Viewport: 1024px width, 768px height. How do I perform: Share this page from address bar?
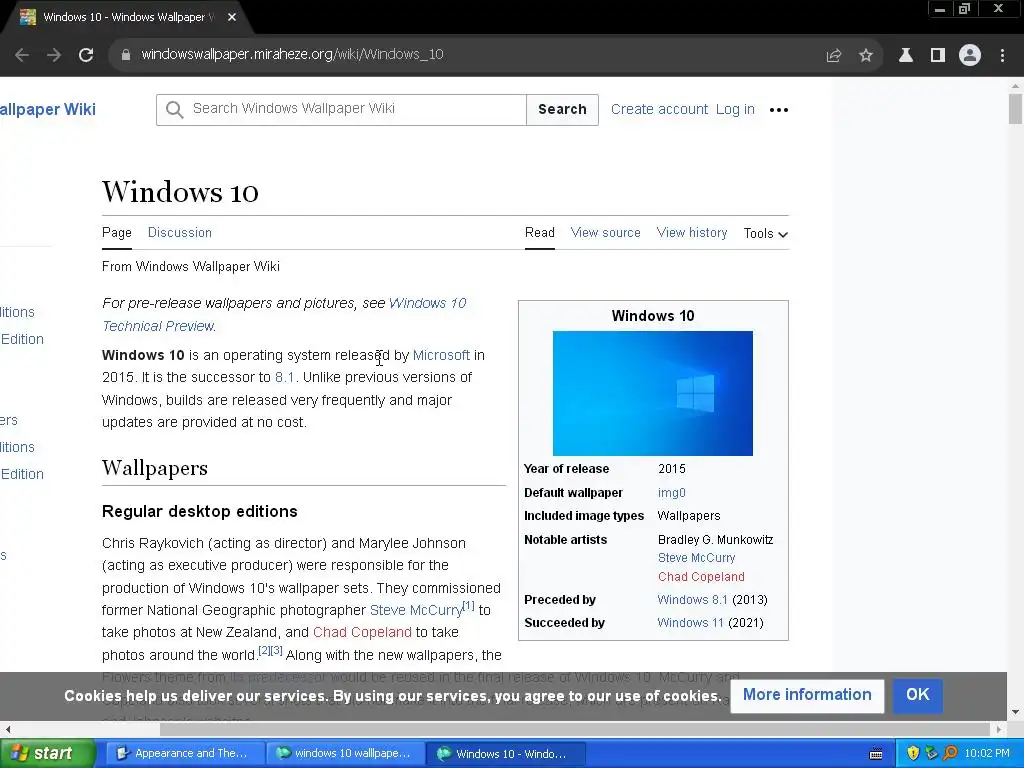click(x=834, y=56)
